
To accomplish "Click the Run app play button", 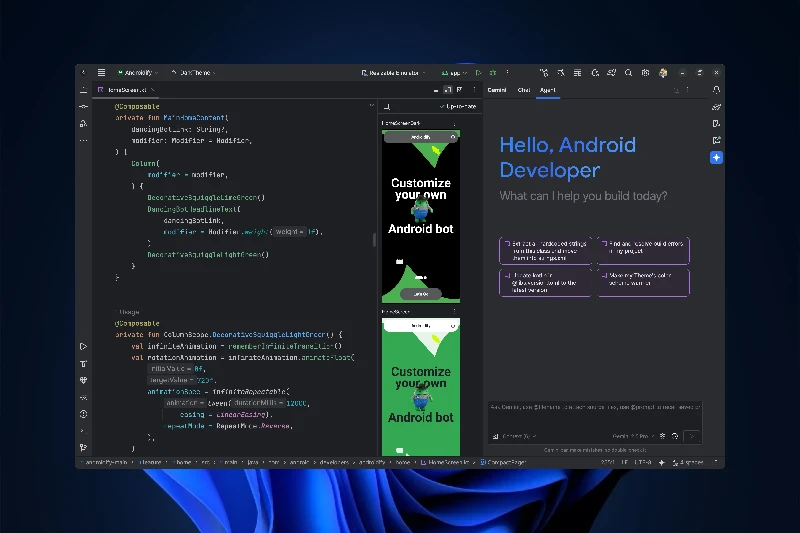I will pyautogui.click(x=478, y=73).
